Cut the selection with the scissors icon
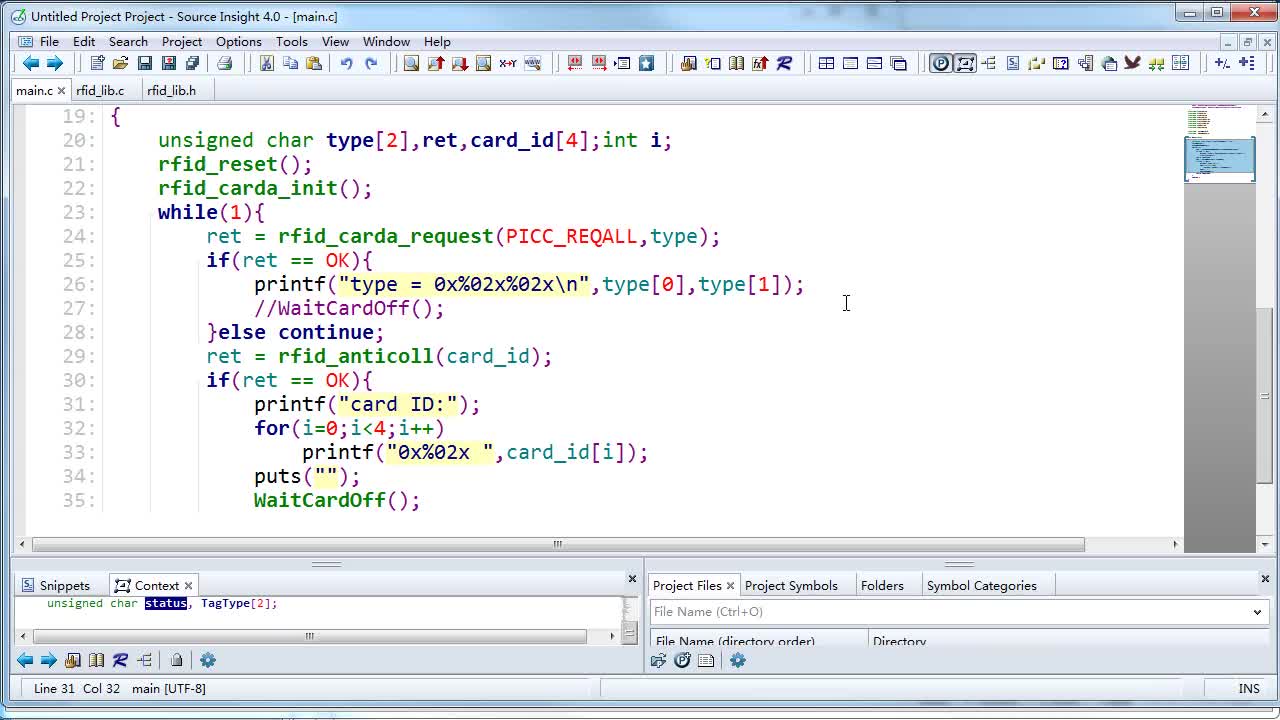The width and height of the screenshot is (1280, 720). click(267, 63)
